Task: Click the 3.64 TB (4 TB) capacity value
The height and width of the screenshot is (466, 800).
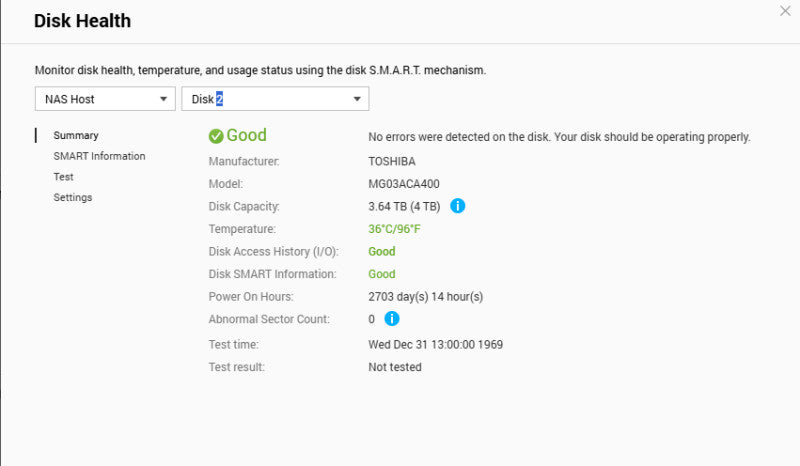Action: click(404, 206)
